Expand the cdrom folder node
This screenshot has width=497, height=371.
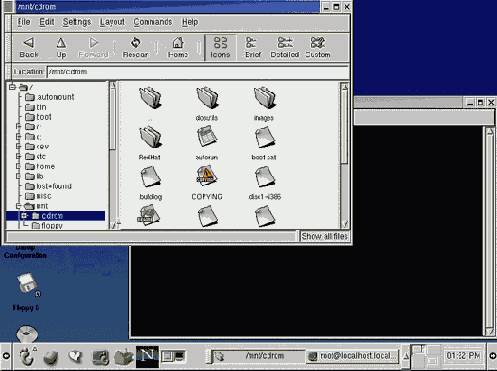pos(24,216)
